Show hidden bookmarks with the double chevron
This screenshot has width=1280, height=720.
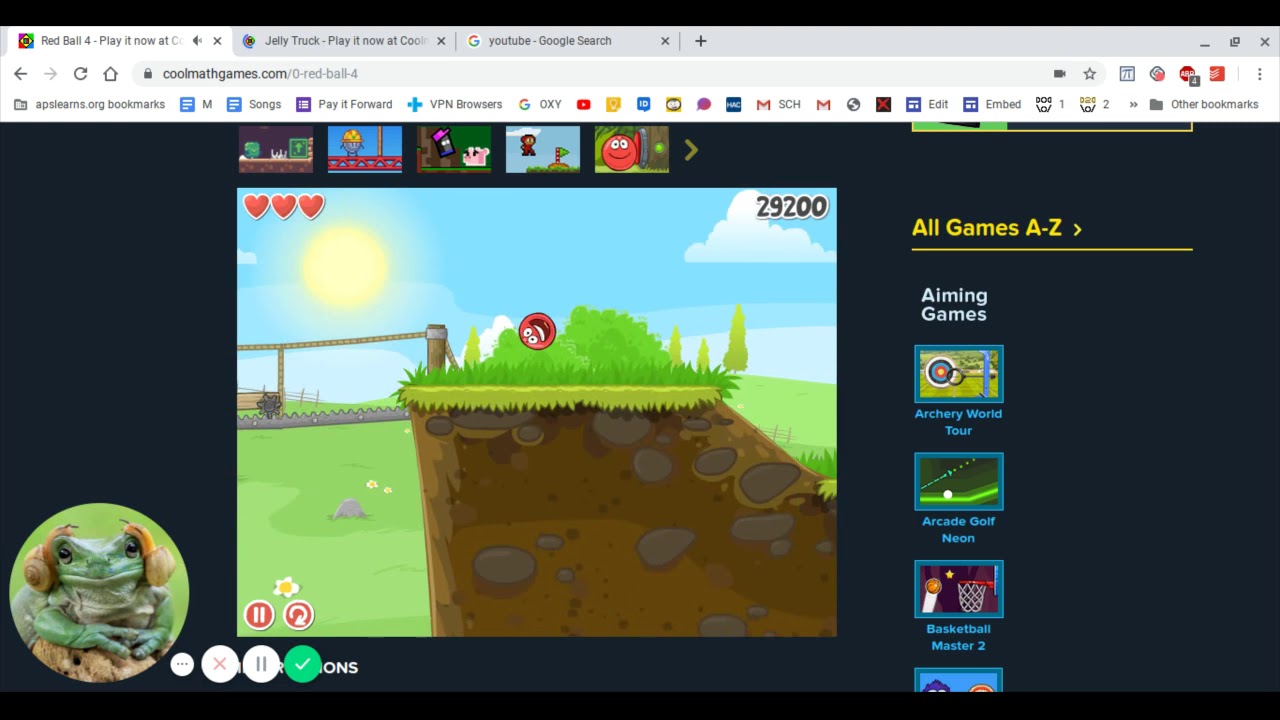1133,104
